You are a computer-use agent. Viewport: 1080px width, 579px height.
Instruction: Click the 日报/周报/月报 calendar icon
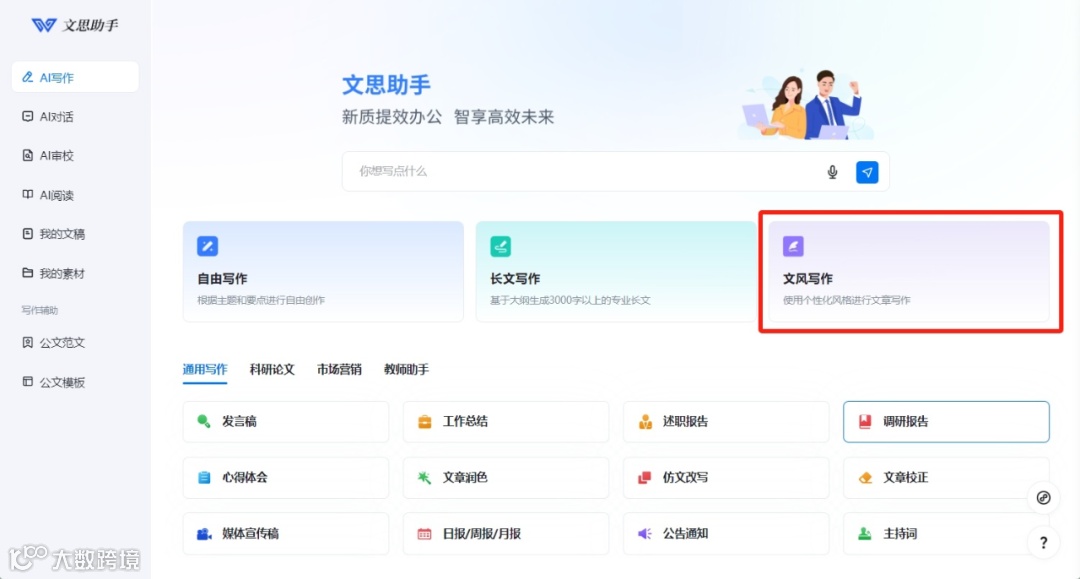424,534
